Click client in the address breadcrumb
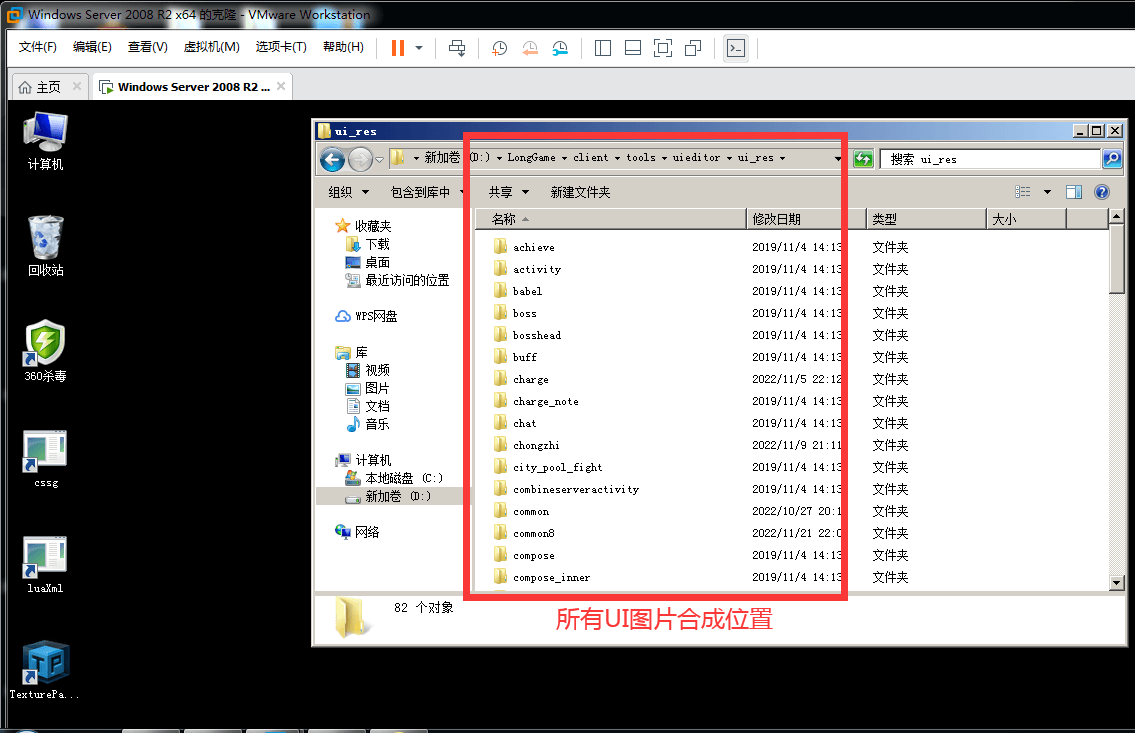1135x733 pixels. click(x=591, y=158)
